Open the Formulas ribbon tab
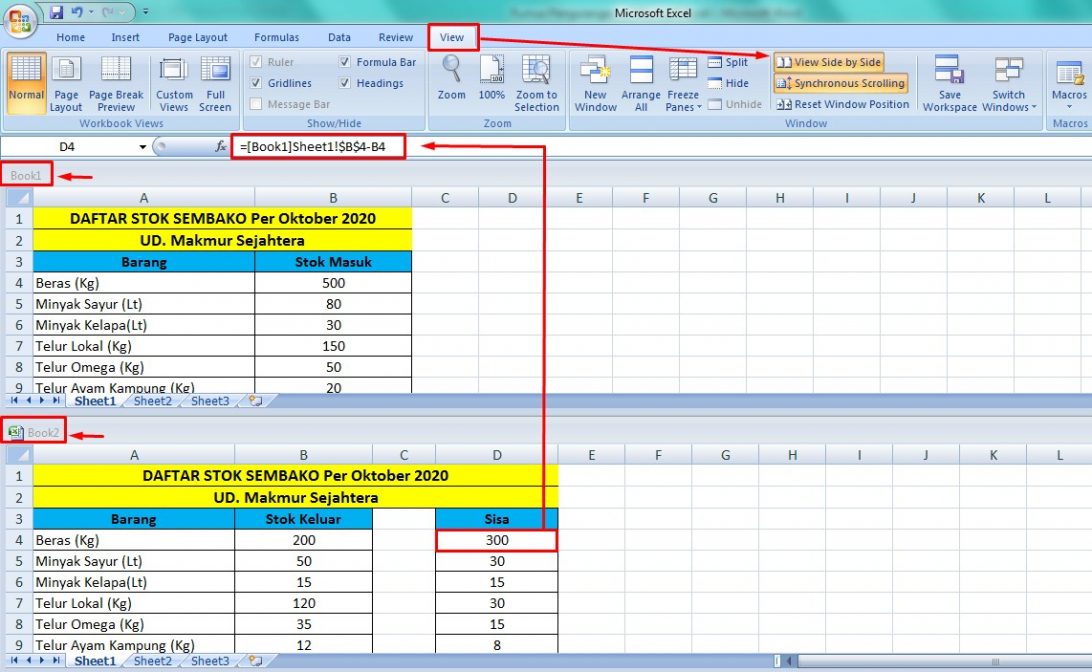 (276, 38)
